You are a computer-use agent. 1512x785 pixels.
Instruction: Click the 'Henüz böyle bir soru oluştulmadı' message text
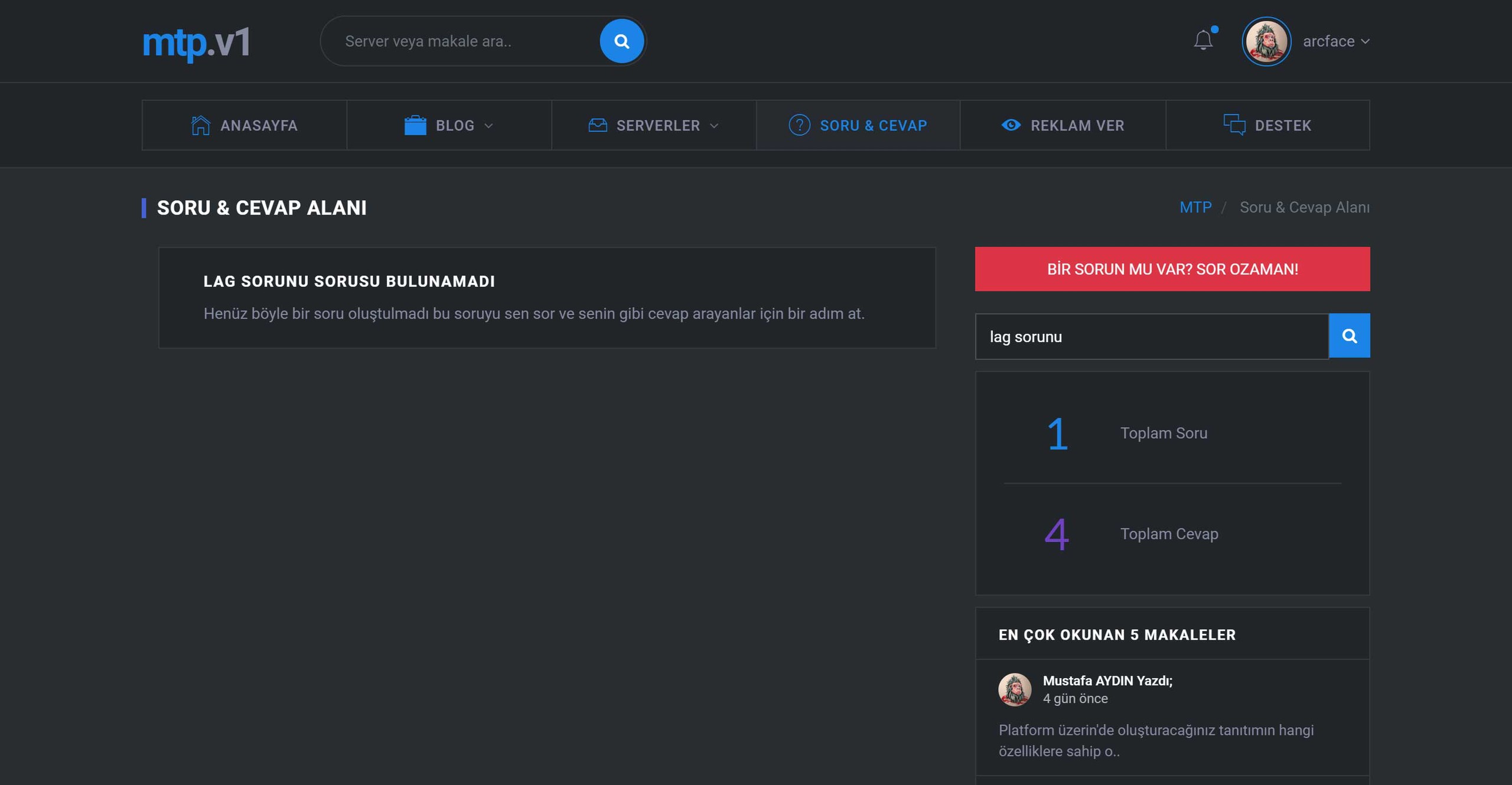pyautogui.click(x=534, y=314)
